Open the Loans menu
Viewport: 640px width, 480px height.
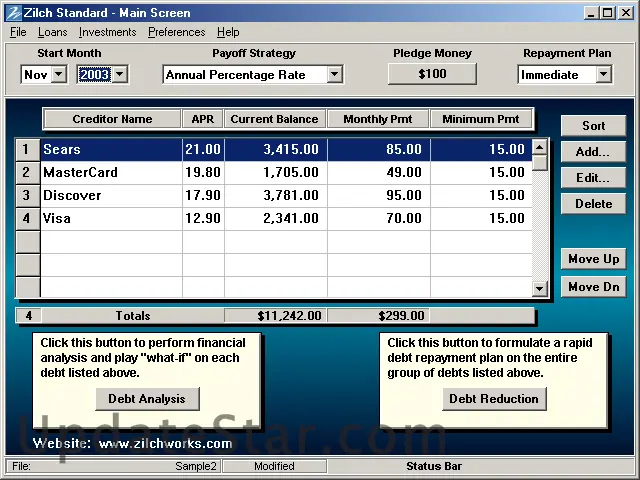coord(52,32)
